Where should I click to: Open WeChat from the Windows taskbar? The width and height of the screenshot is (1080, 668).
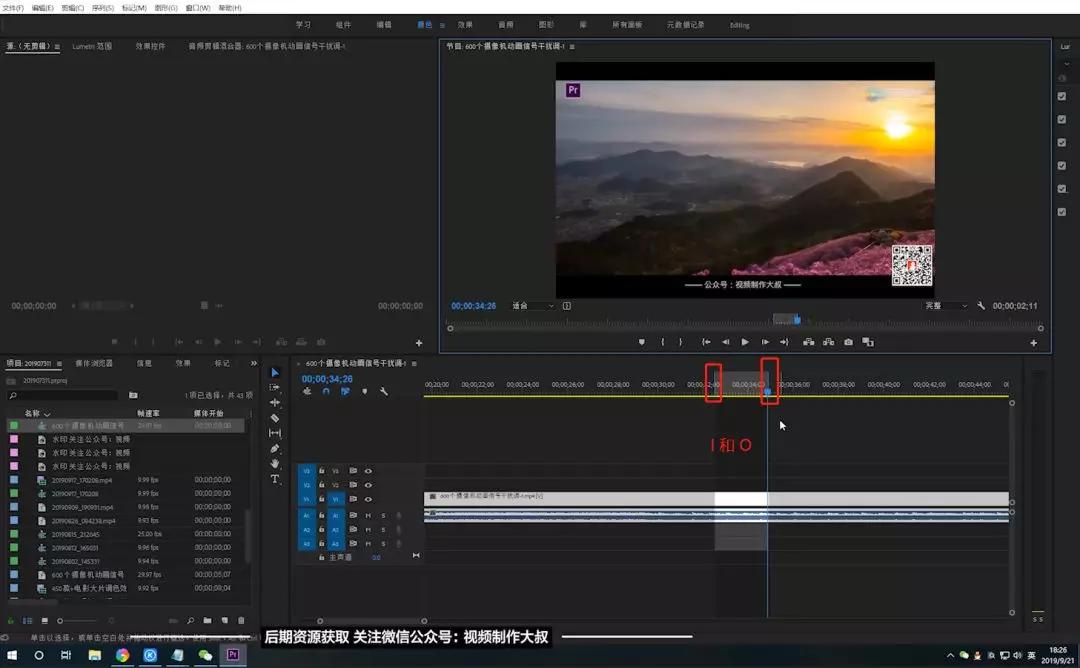coord(205,655)
